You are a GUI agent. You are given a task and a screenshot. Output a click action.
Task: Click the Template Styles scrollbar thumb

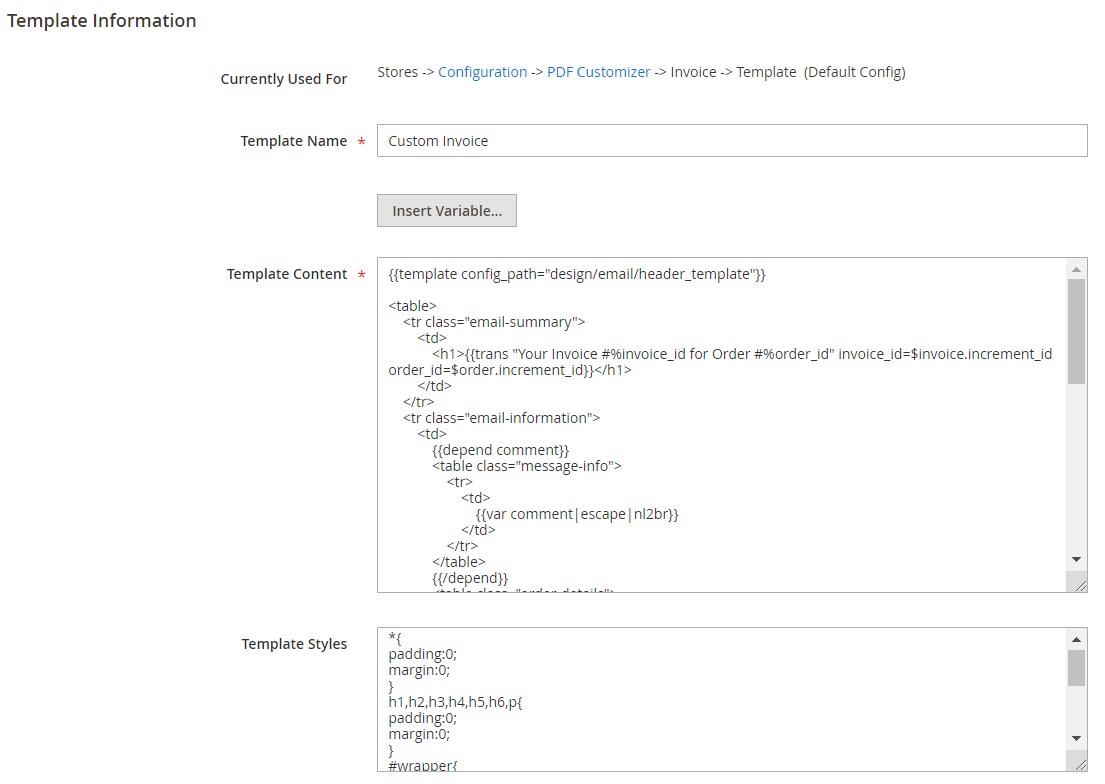(1076, 667)
